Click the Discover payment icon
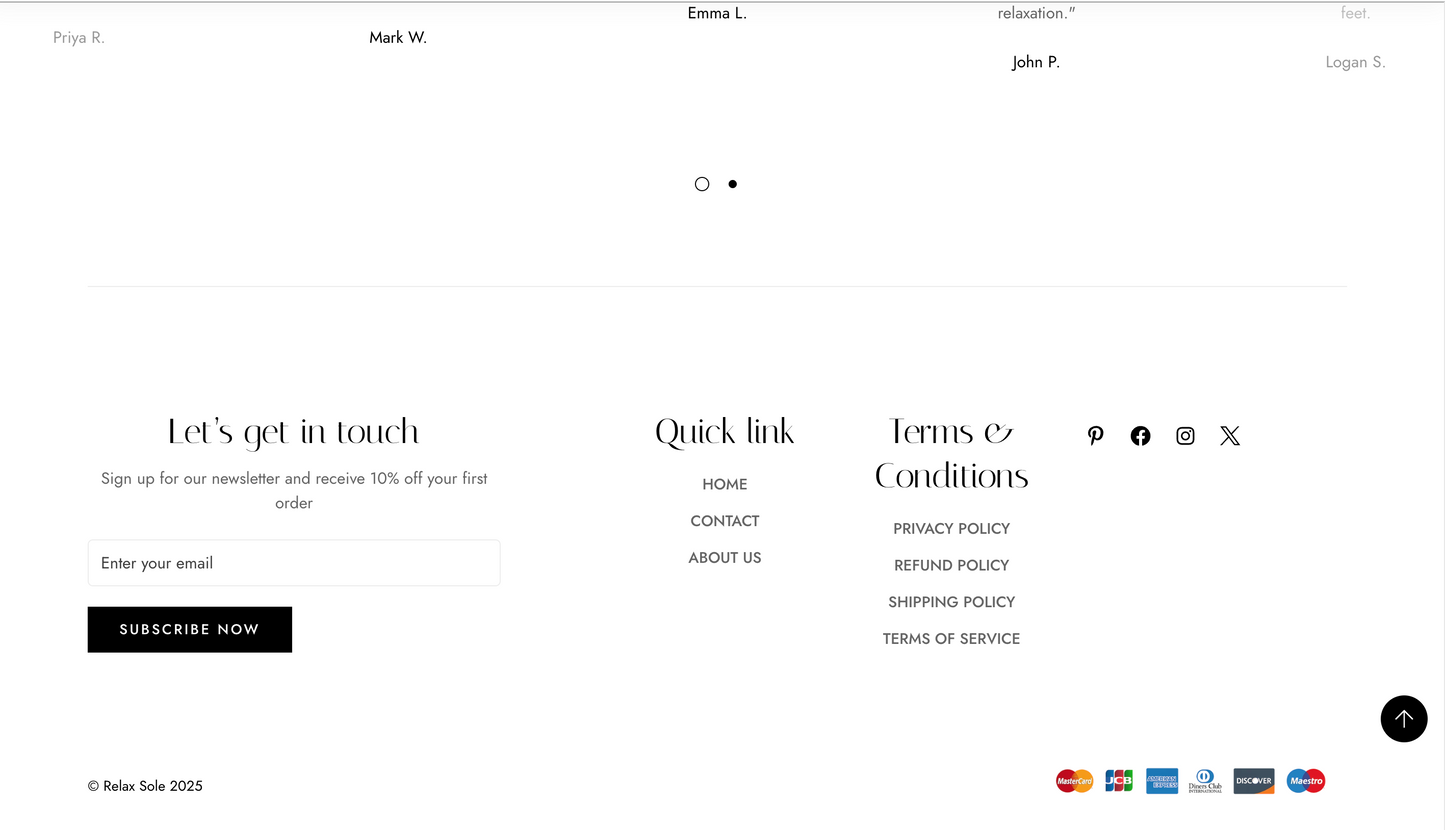 click(x=1254, y=781)
